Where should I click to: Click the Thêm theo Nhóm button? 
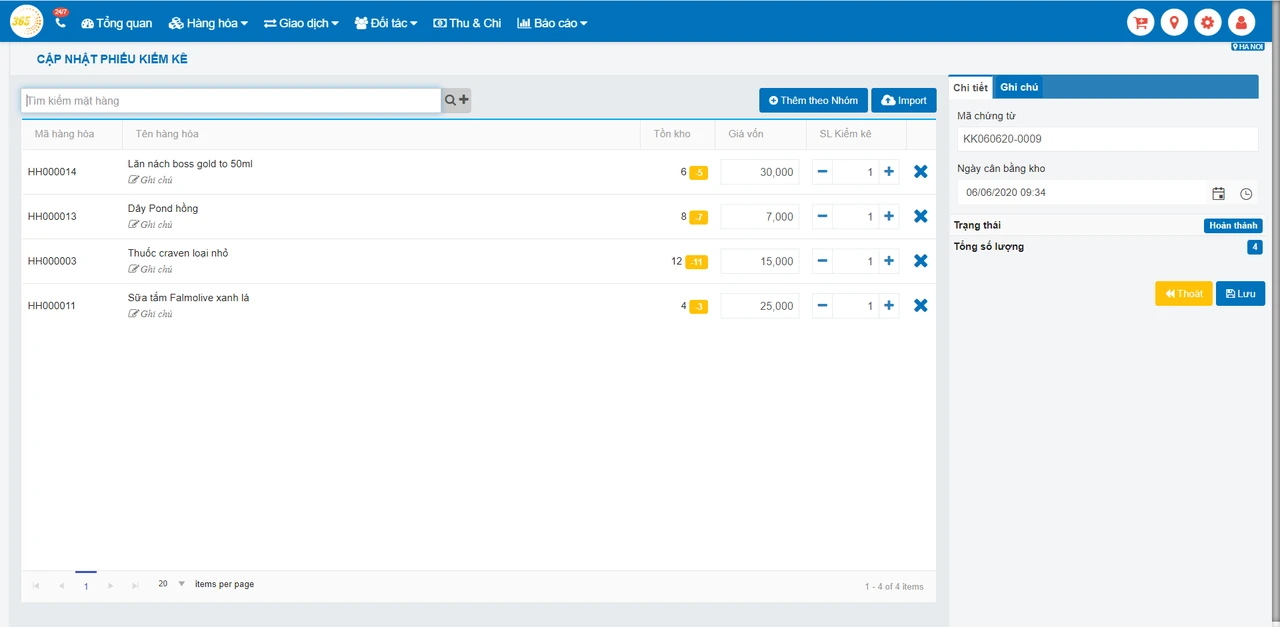pos(813,100)
